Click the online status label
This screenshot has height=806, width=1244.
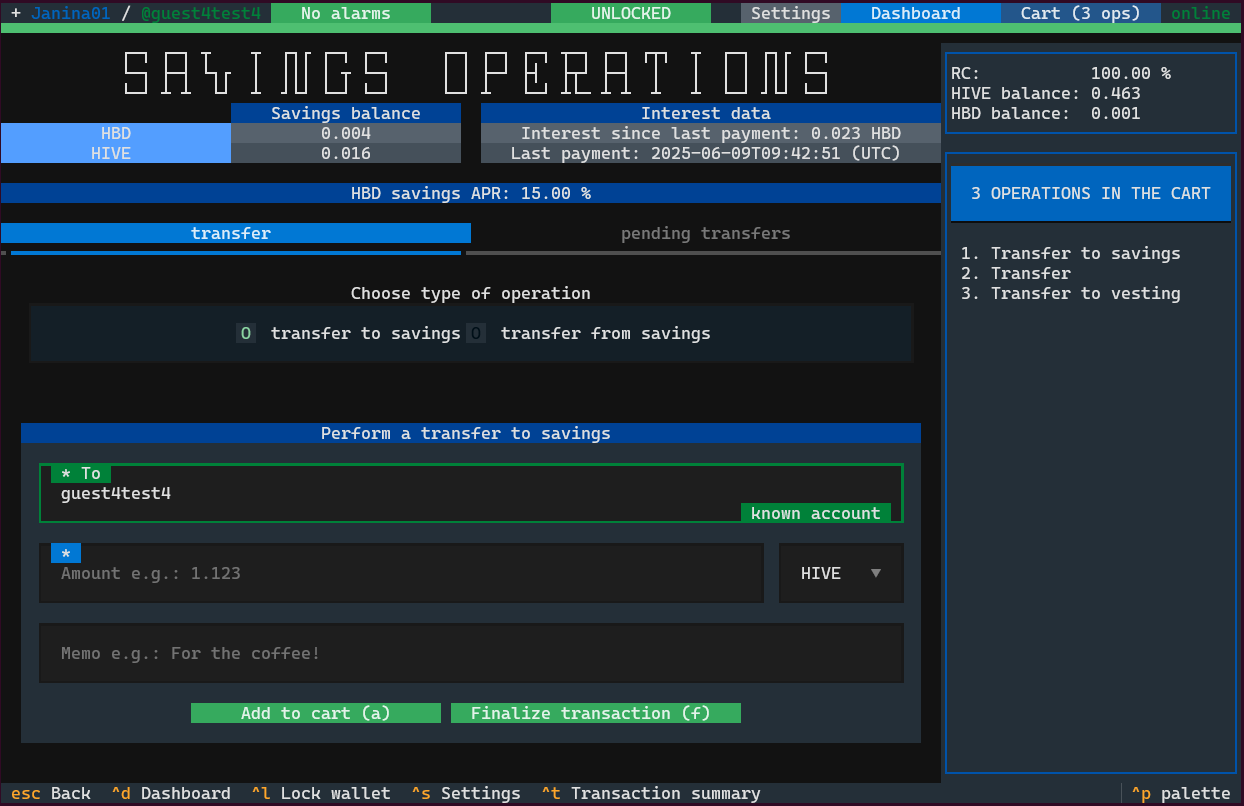tap(1201, 13)
